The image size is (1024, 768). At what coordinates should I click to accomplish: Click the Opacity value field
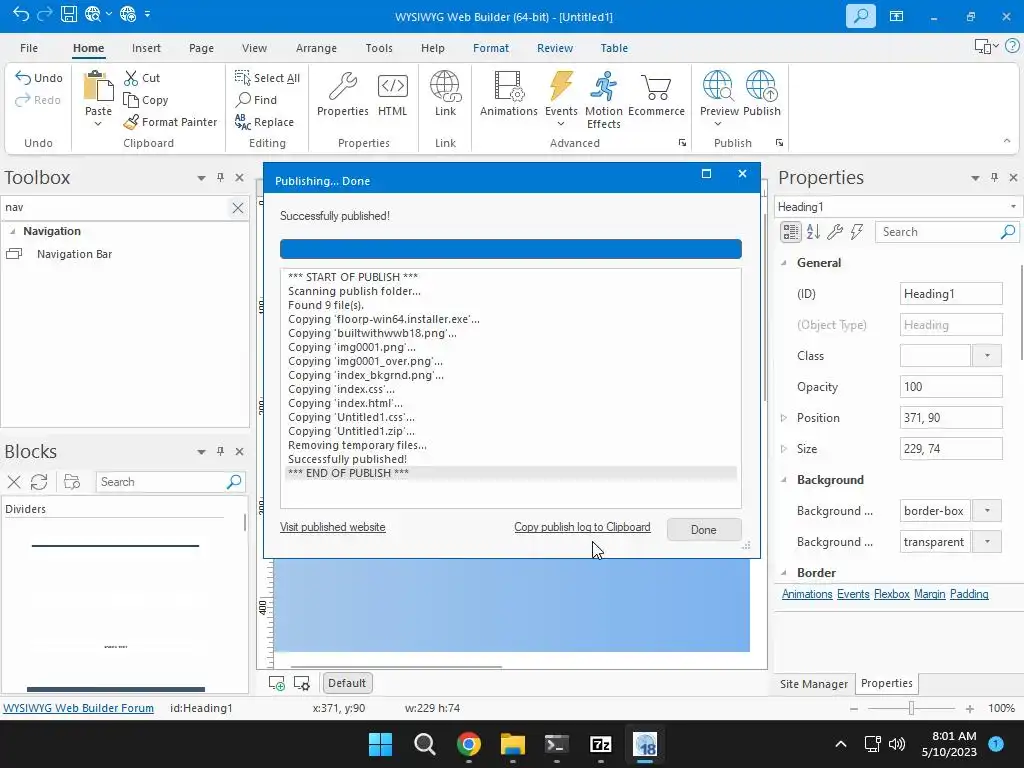click(950, 387)
